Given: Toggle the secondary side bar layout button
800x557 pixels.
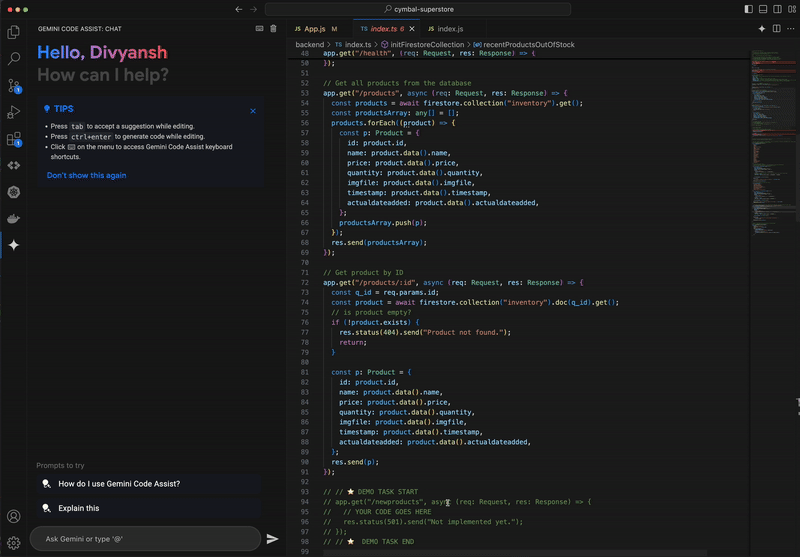Looking at the screenshot, I should point(776,9).
